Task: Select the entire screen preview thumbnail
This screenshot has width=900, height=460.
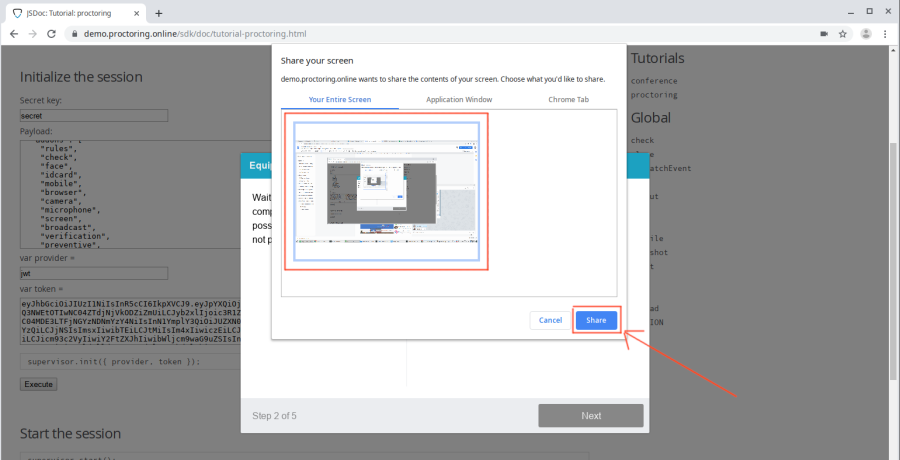Action: click(x=386, y=192)
